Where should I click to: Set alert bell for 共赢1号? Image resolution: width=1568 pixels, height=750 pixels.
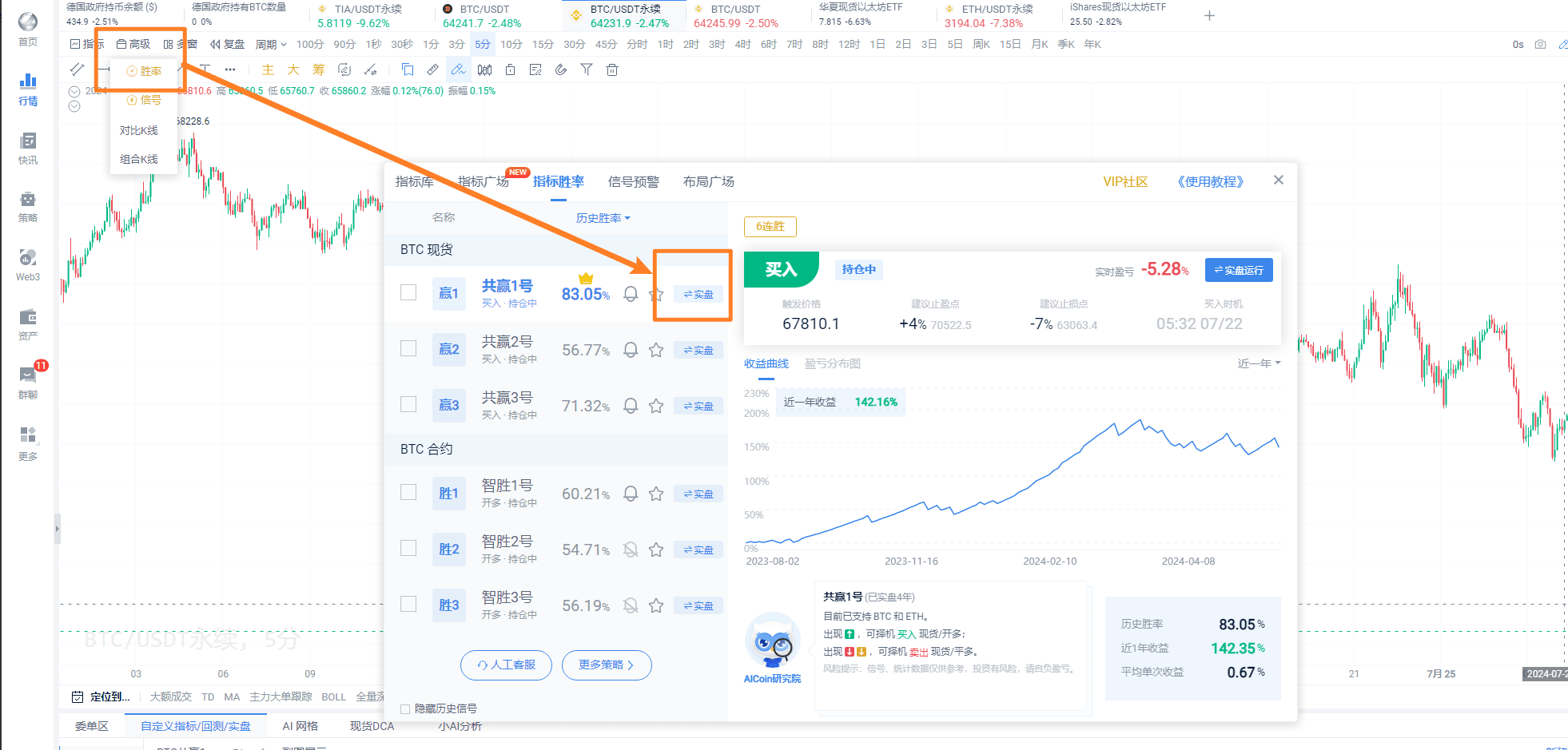[631, 294]
